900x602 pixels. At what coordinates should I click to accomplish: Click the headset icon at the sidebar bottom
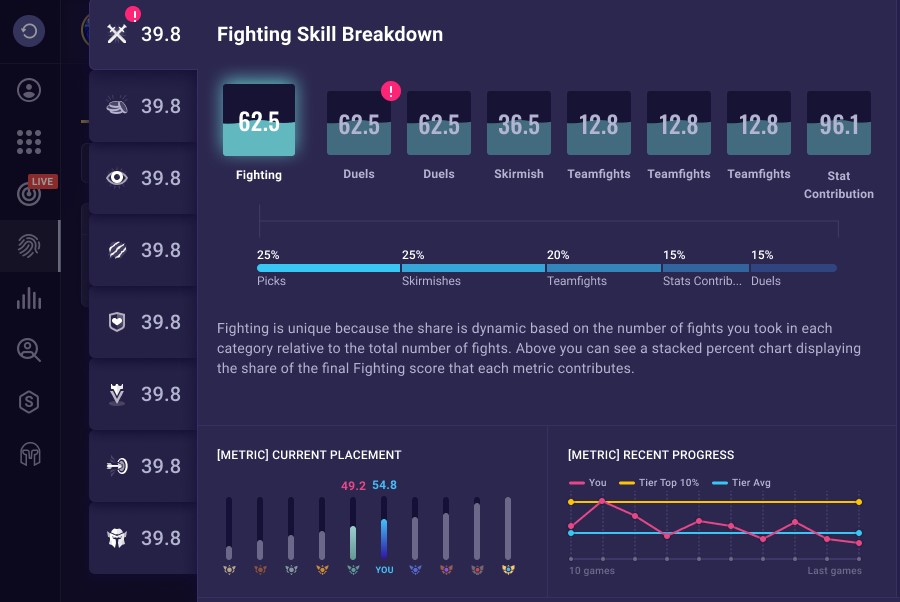[29, 454]
